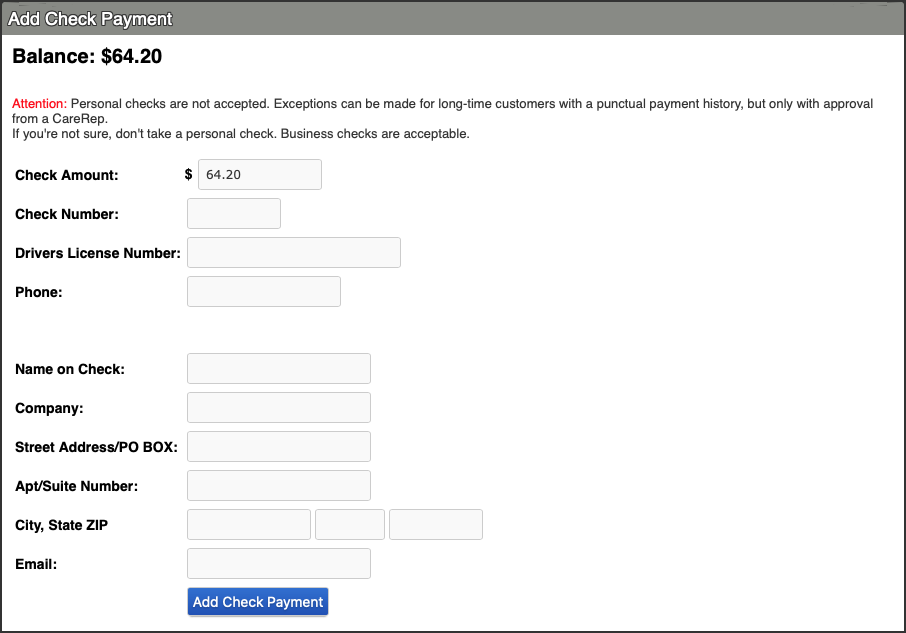The image size is (906, 633).
Task: Click the Drivers License Number label
Action: (98, 253)
